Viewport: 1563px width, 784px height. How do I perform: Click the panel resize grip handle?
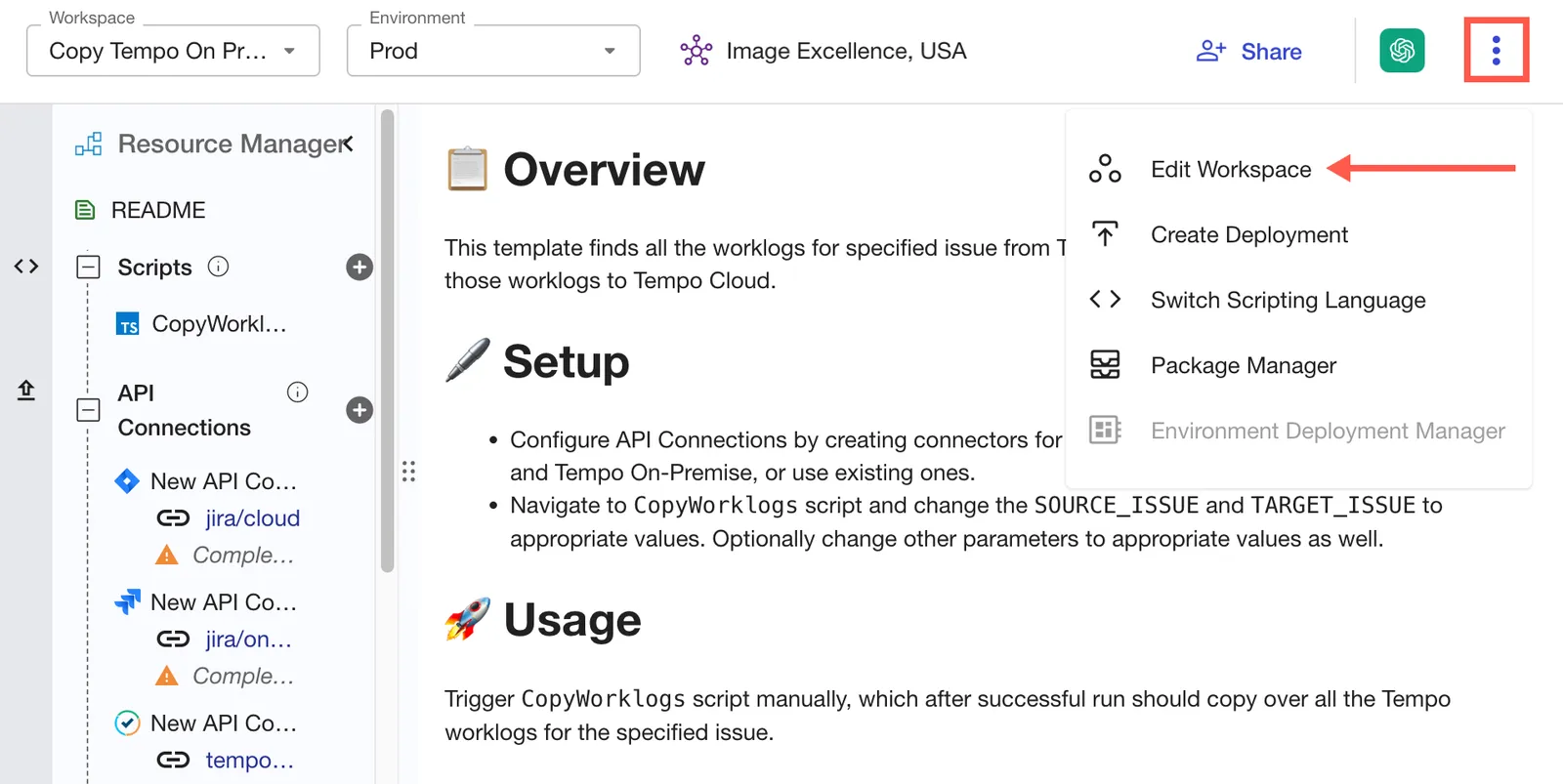(408, 472)
